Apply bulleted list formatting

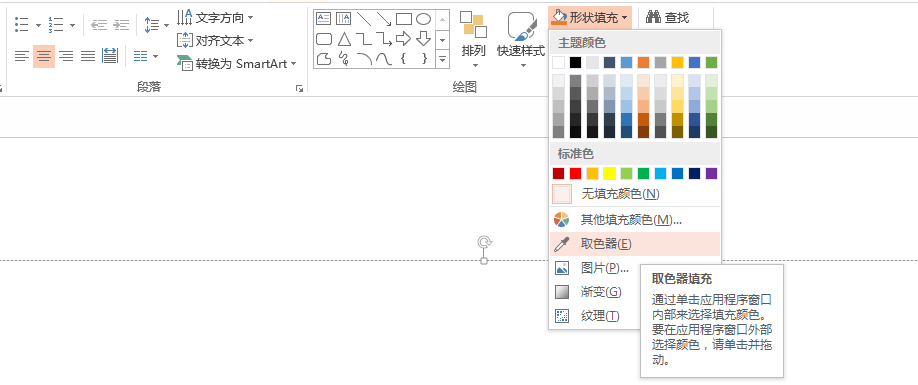click(22, 25)
